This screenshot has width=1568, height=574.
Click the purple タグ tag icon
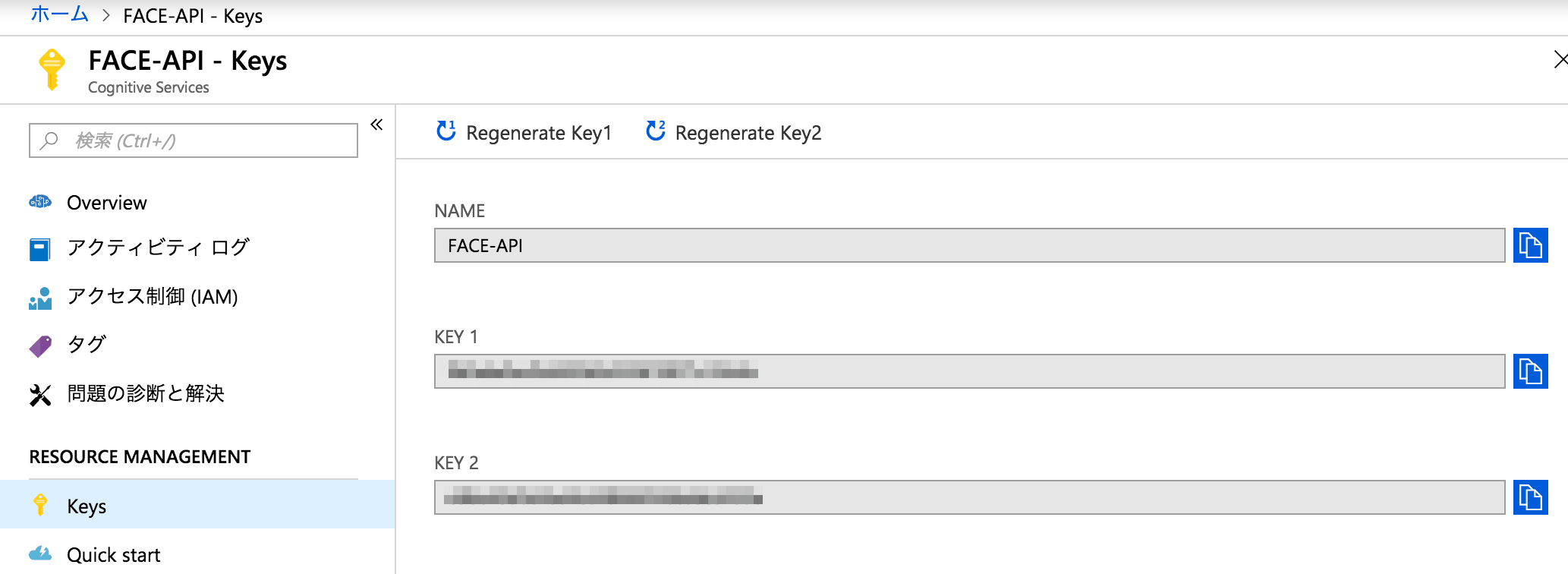(x=40, y=345)
